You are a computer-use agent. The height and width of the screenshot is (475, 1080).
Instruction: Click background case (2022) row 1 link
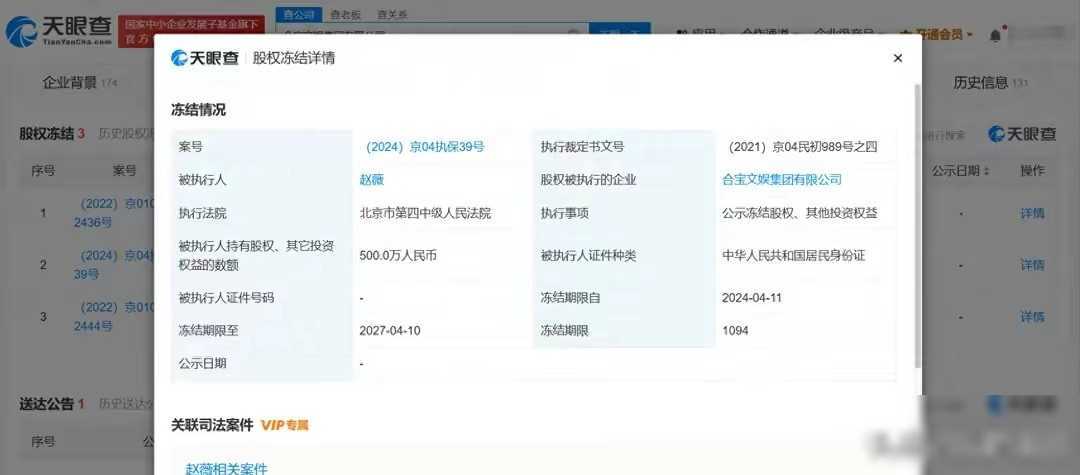click(114, 213)
